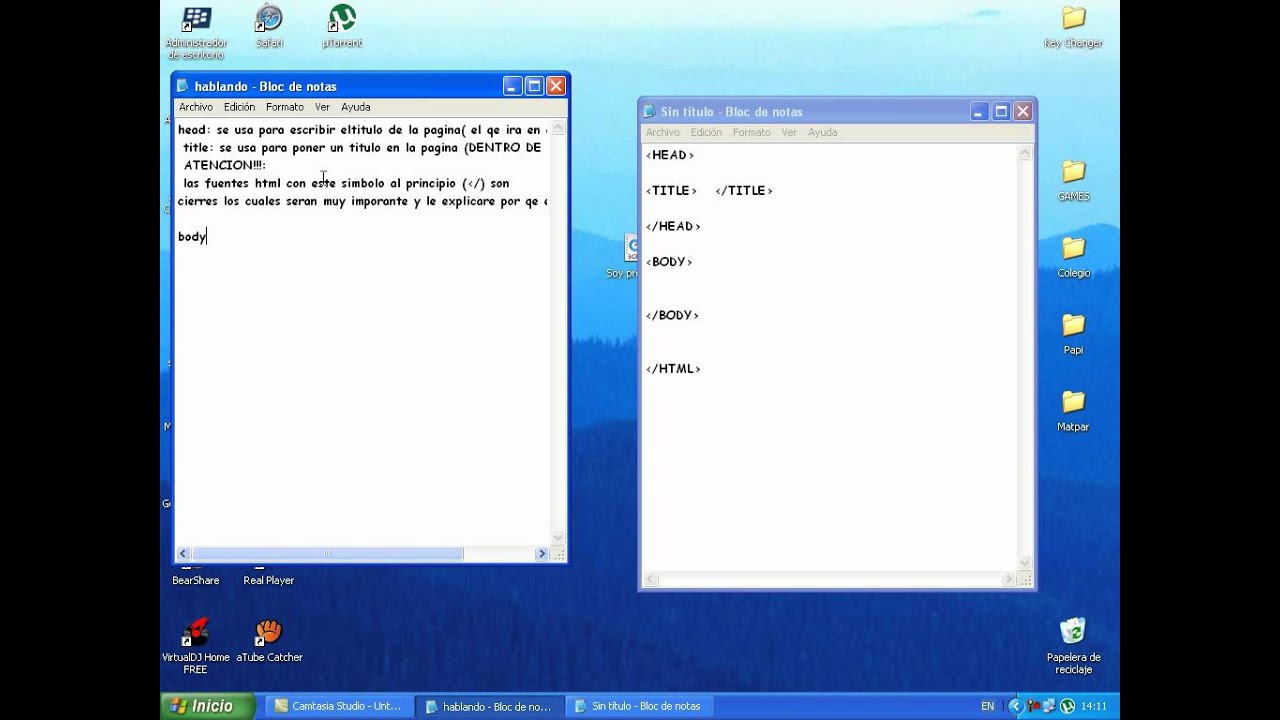
Task: Maximize the Sin título Notepad window
Action: [x=1001, y=112]
